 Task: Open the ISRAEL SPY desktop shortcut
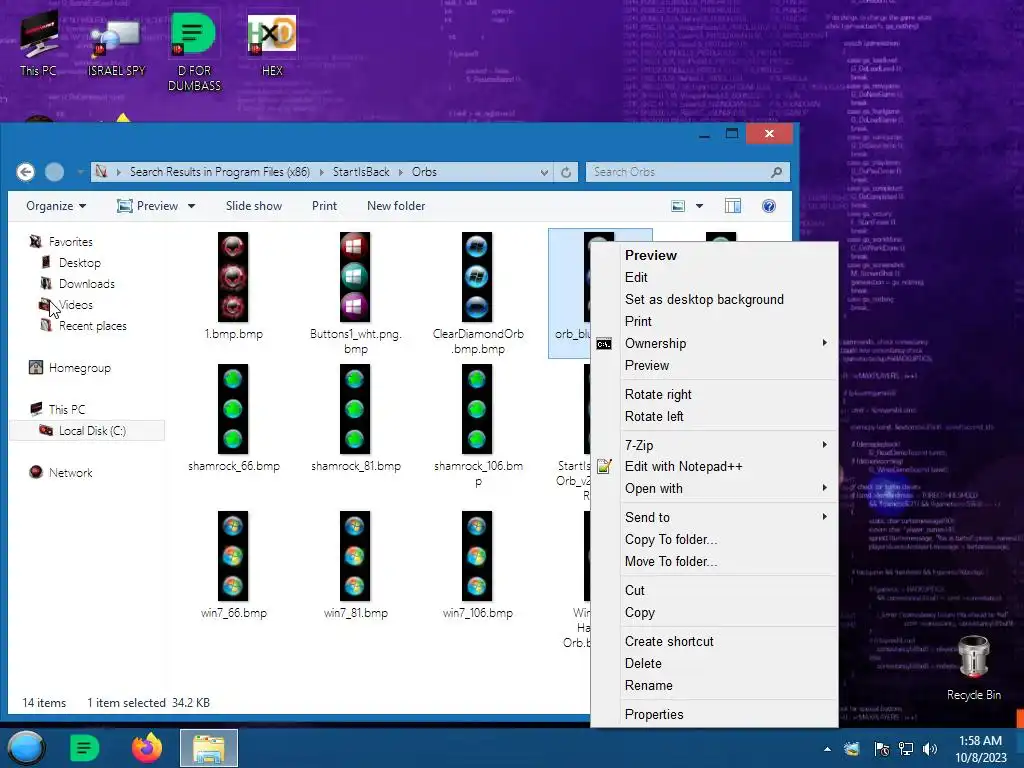pos(116,47)
